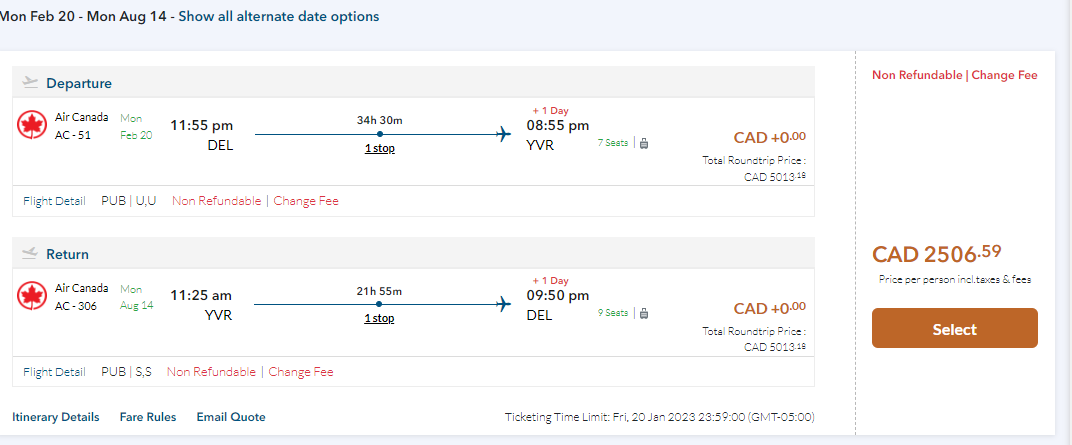Click baggage icon beside 7 Seats

tap(643, 143)
